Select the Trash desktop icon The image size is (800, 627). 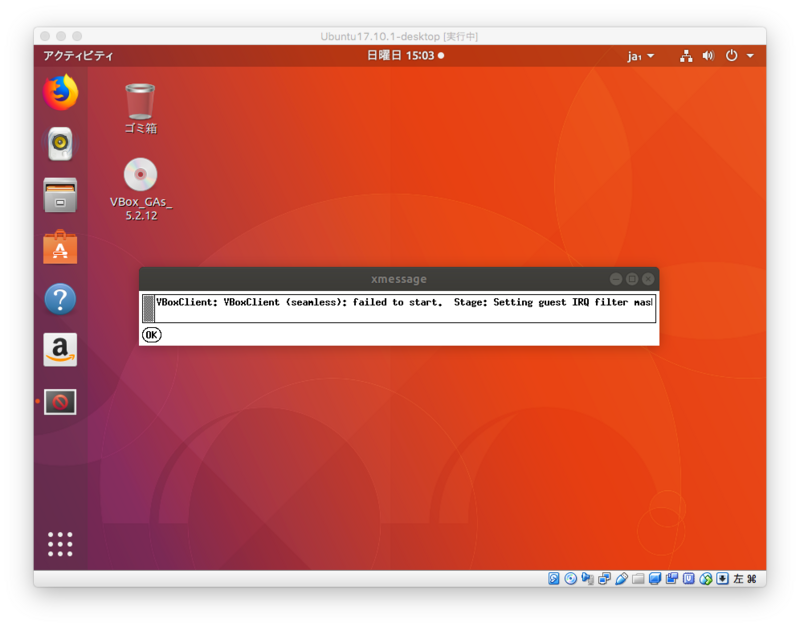pyautogui.click(x=140, y=108)
